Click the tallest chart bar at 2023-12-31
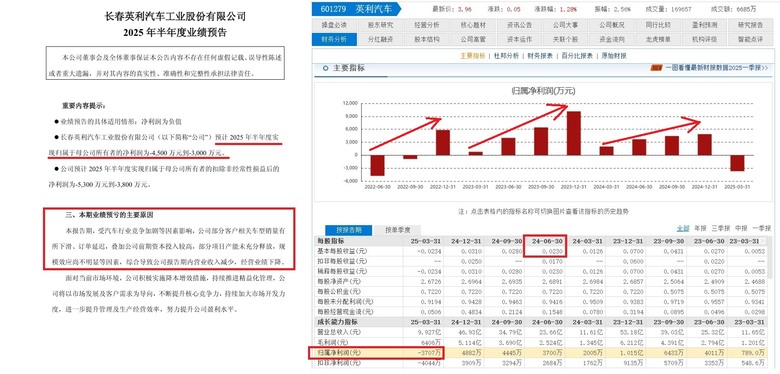This screenshot has width=780, height=374. click(x=574, y=133)
